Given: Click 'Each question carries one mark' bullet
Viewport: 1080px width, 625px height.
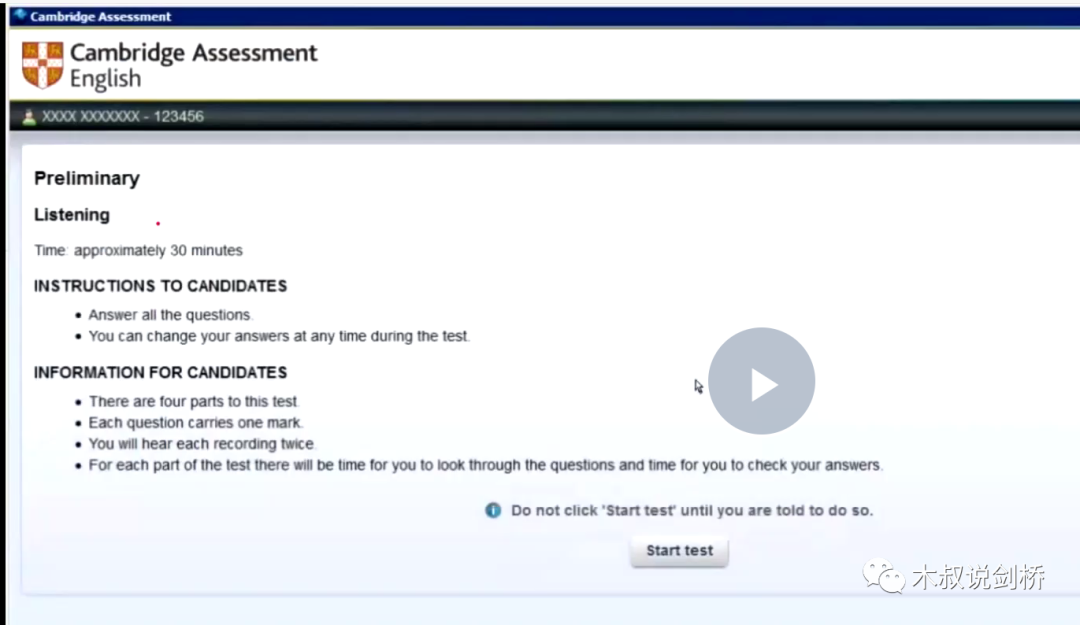Looking at the screenshot, I should [196, 422].
